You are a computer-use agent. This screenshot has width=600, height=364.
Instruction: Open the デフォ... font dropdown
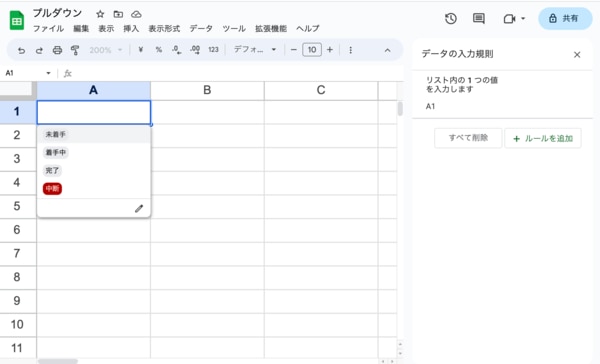click(x=255, y=50)
